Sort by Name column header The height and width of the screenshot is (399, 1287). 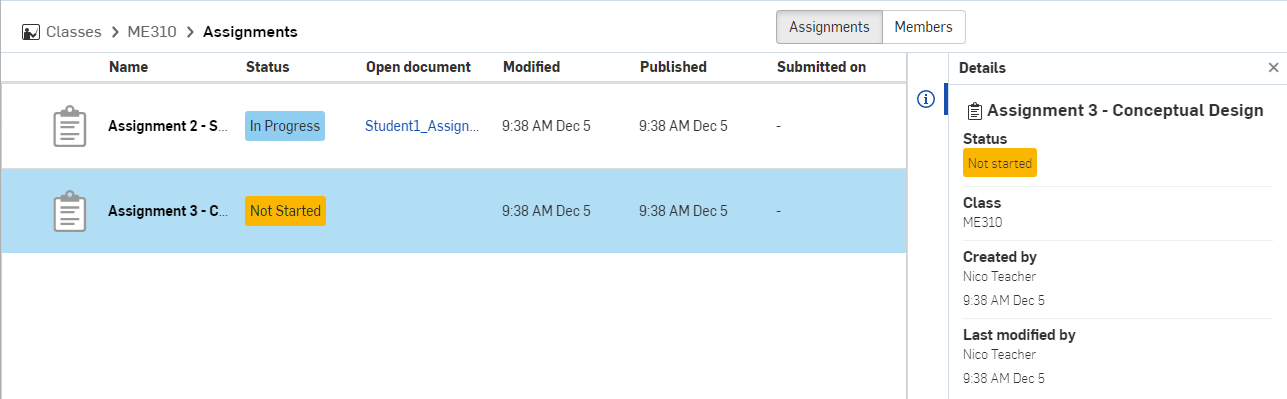pos(128,67)
